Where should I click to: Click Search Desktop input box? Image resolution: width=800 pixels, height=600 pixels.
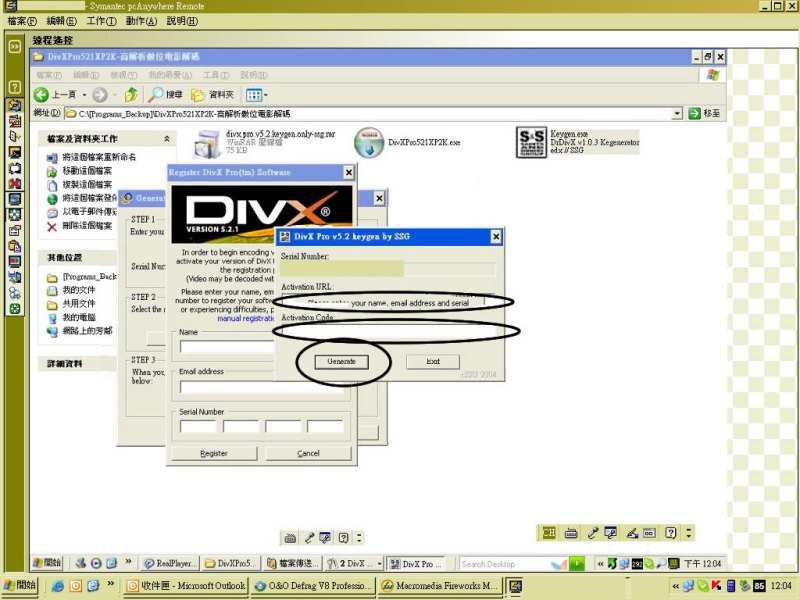pyautogui.click(x=505, y=564)
